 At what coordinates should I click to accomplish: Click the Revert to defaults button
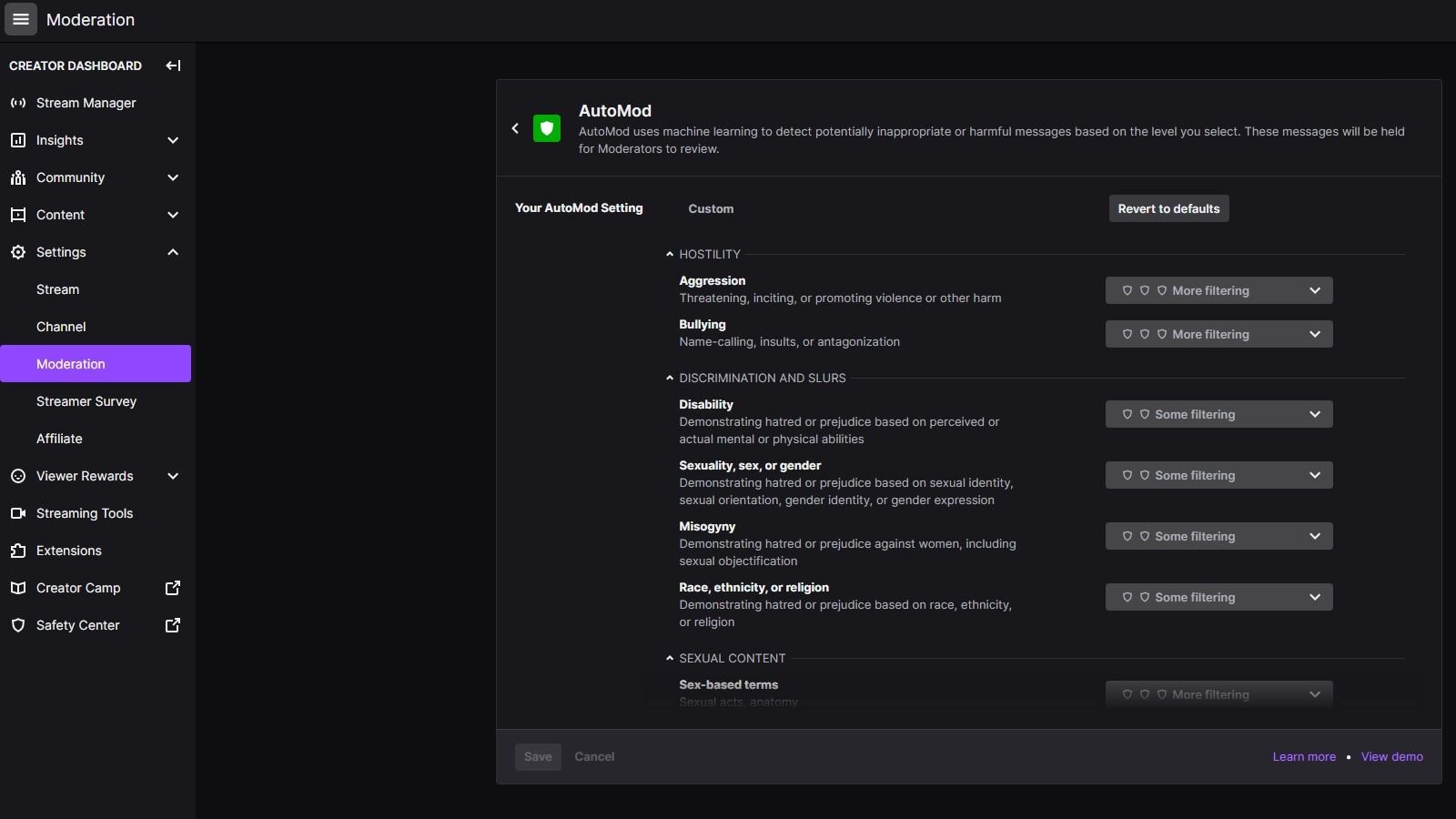[1168, 208]
